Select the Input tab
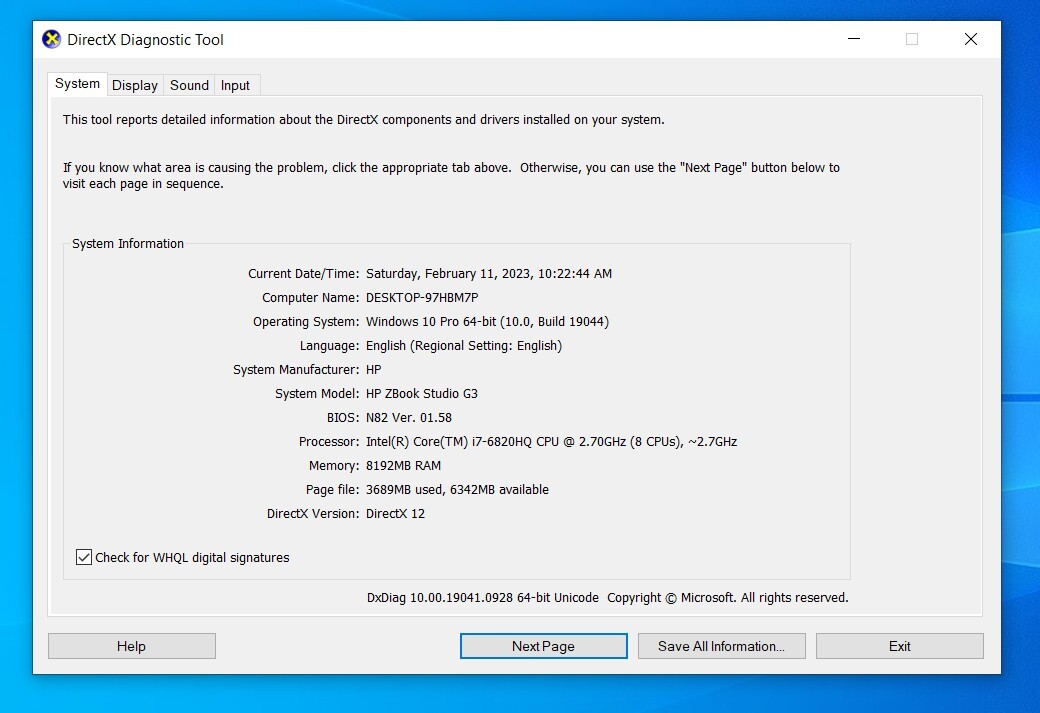1040x713 pixels. click(x=235, y=85)
